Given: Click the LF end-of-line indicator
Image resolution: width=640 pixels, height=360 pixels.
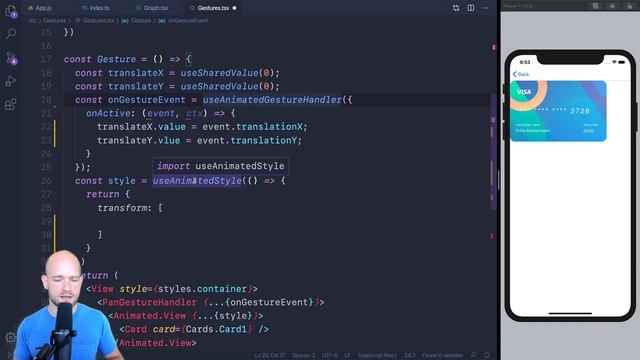Looking at the screenshot, I should pos(347,356).
